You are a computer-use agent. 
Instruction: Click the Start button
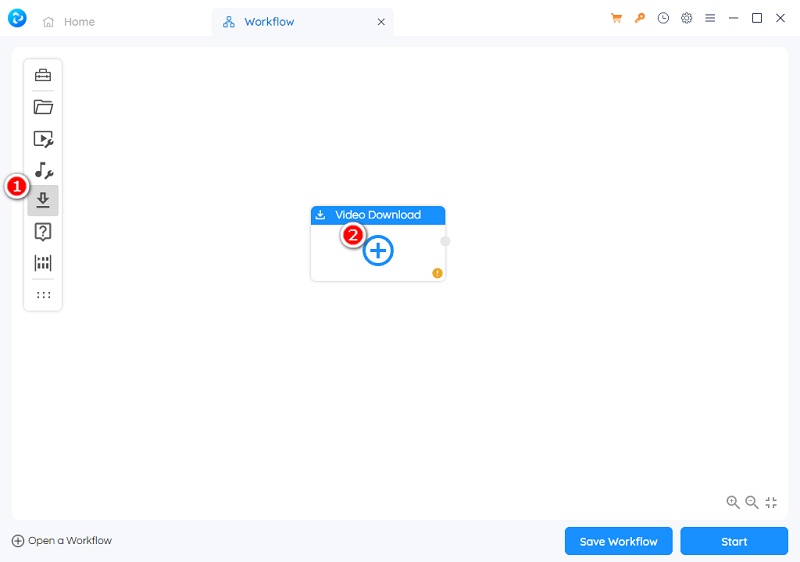click(734, 541)
